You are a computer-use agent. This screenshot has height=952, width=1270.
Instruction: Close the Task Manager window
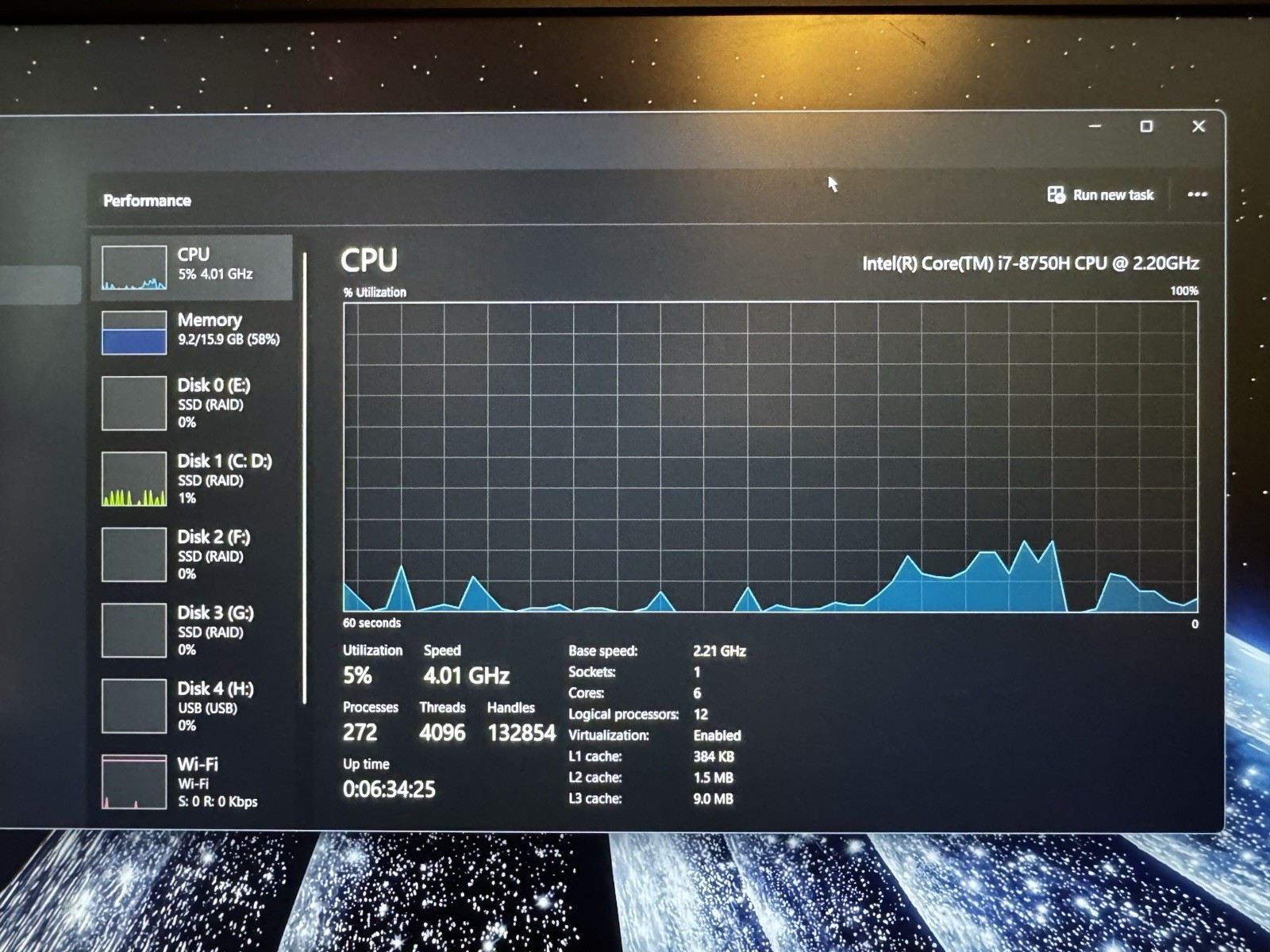click(1199, 126)
